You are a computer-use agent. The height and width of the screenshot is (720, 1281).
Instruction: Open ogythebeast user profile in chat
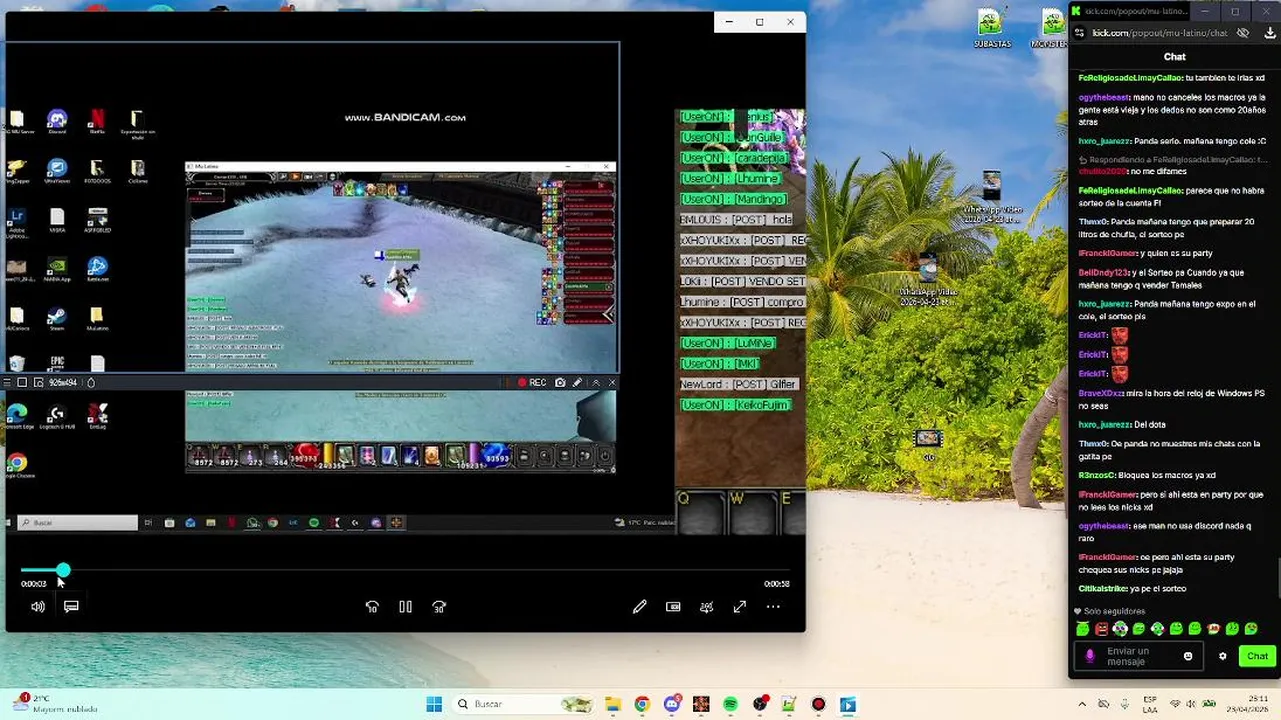[x=1105, y=97]
